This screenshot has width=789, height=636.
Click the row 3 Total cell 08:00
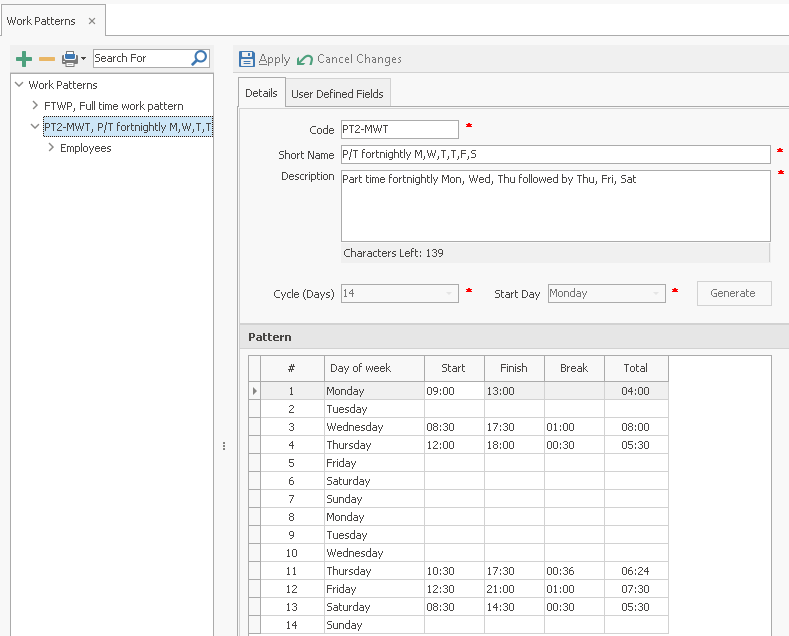coord(637,427)
